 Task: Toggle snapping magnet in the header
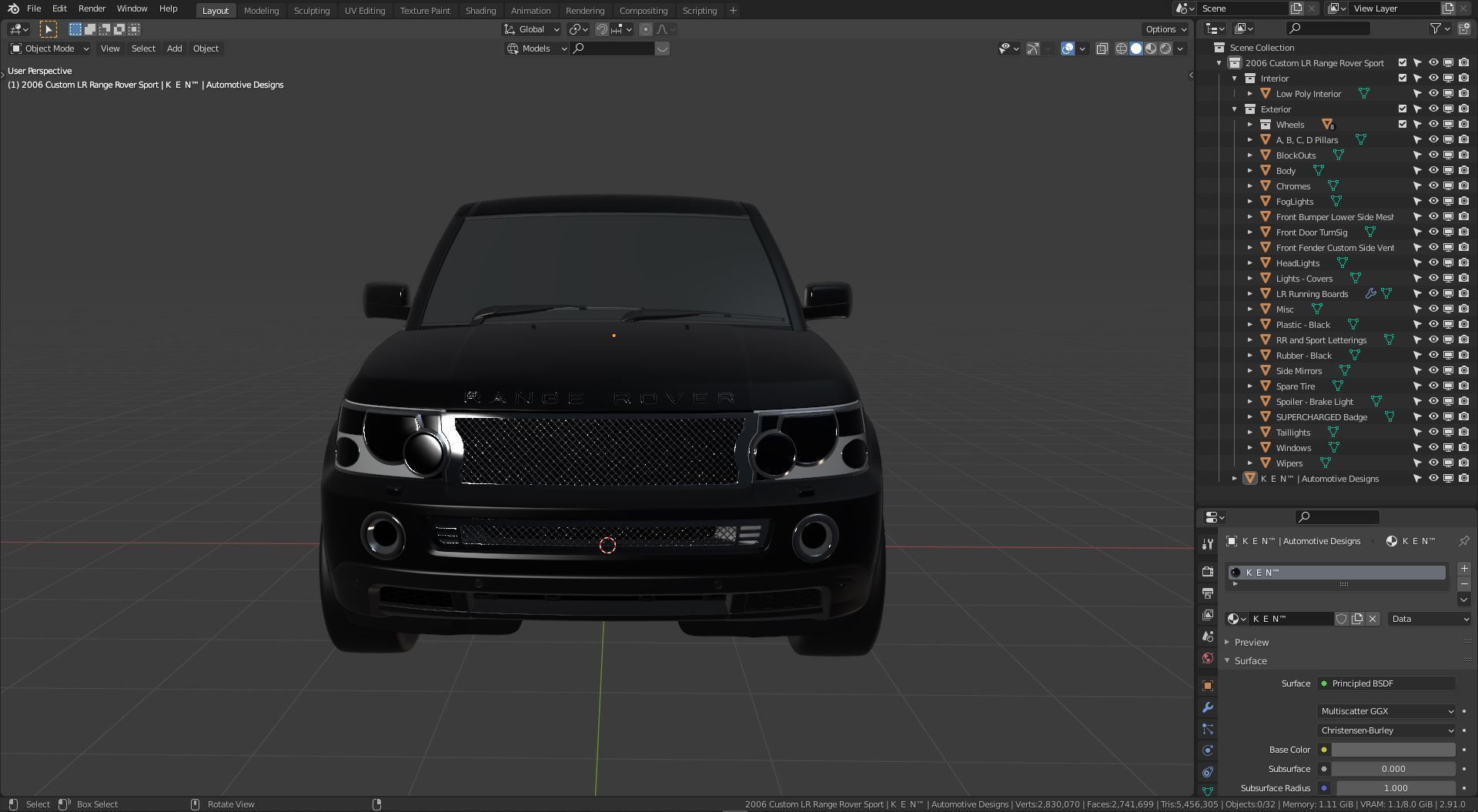coord(602,29)
